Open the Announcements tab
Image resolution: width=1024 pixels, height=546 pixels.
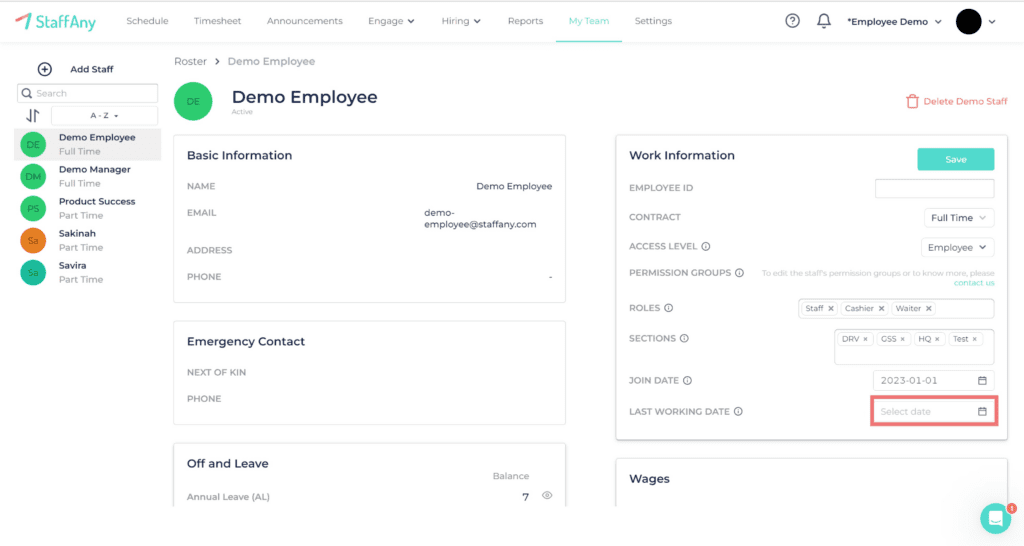(x=304, y=21)
